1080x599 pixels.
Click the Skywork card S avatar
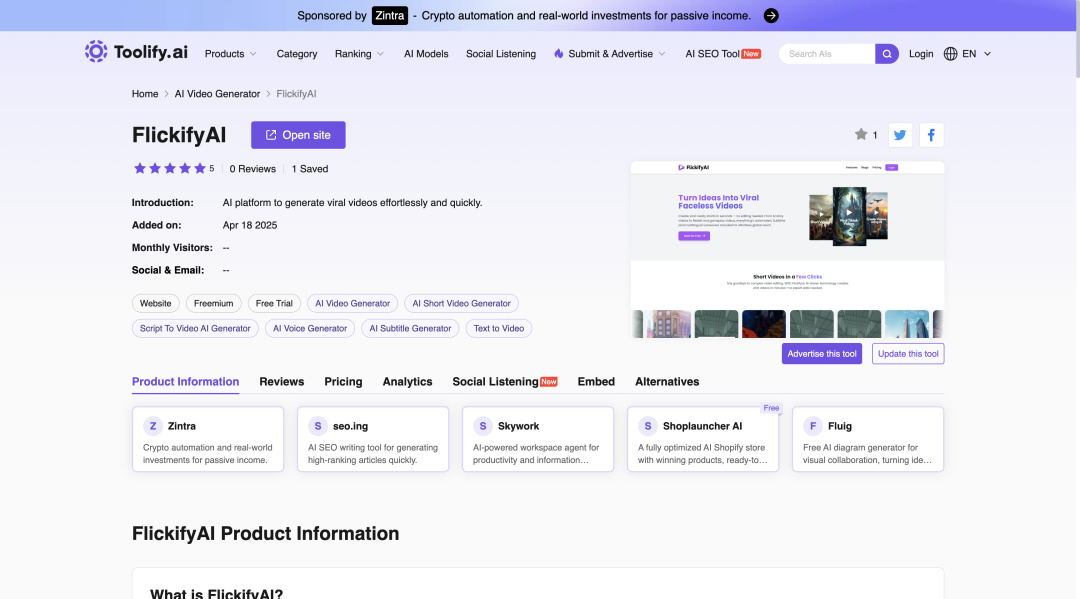tap(483, 426)
